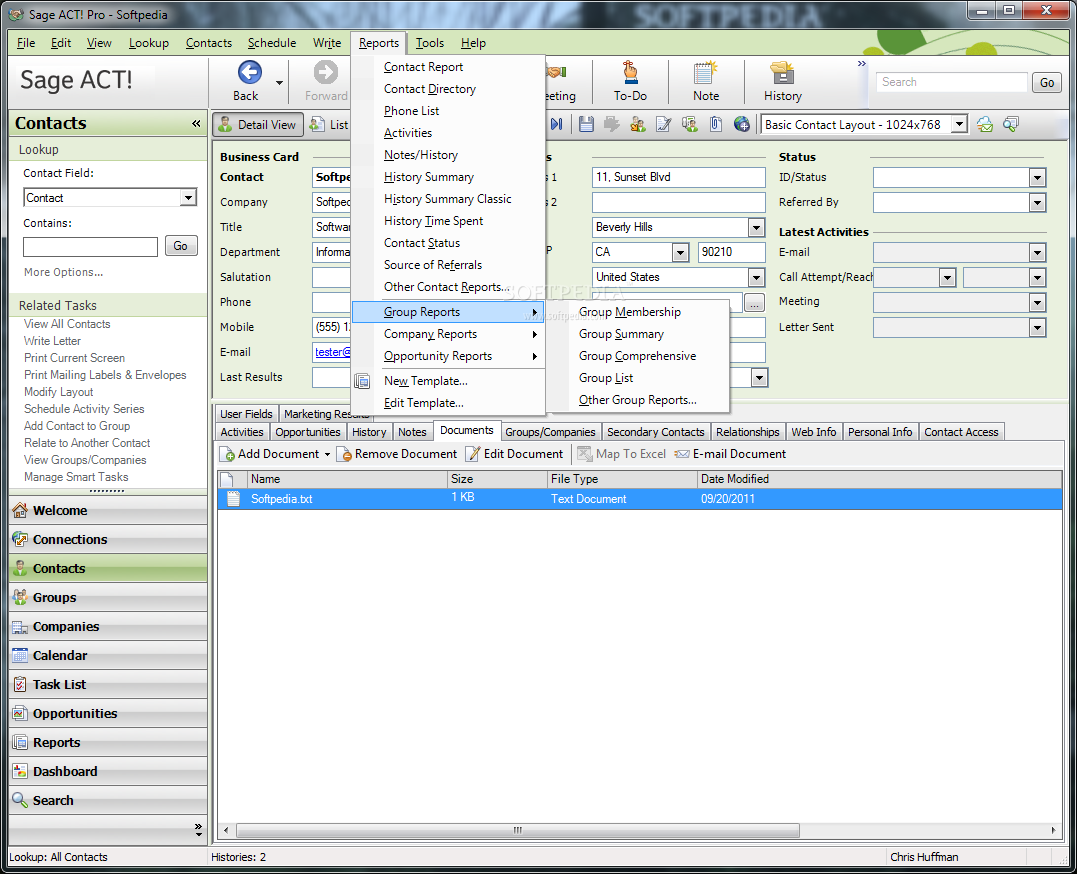This screenshot has width=1077, height=874.
Task: Open Task List in the navigation bar
Action: 108,684
